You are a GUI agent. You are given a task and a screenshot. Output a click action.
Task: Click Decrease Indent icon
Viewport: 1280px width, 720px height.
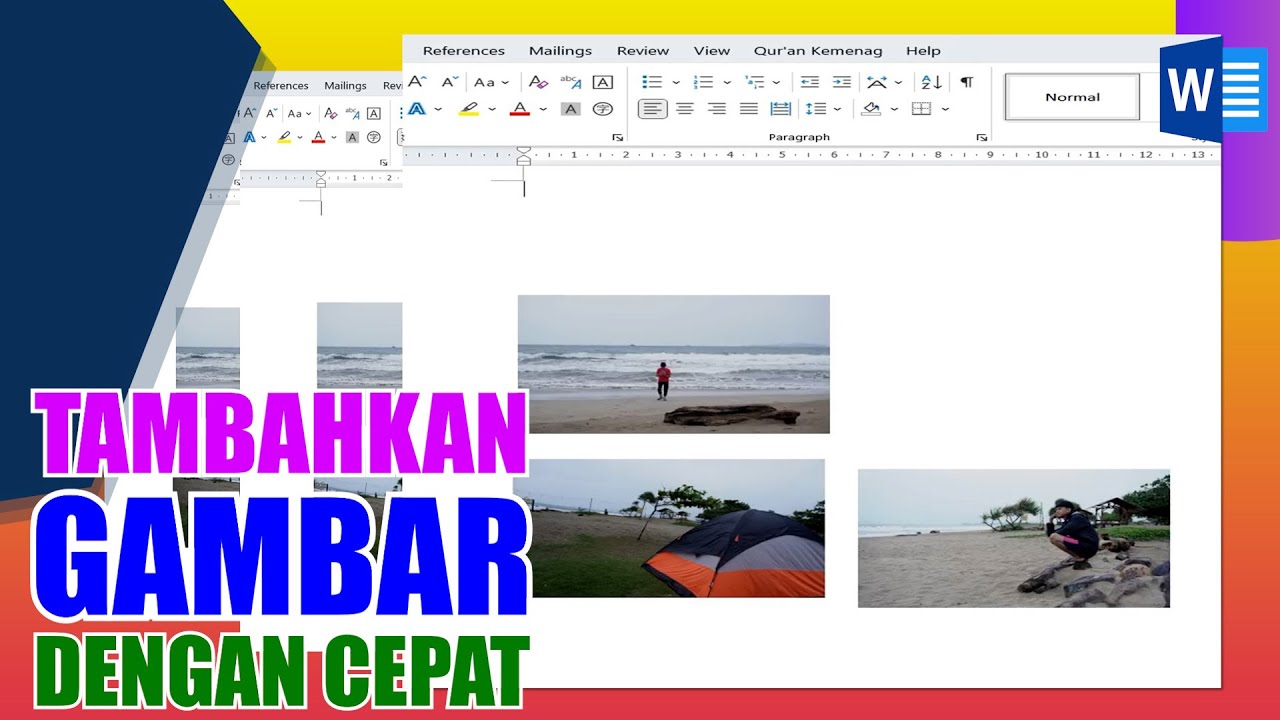coord(810,82)
